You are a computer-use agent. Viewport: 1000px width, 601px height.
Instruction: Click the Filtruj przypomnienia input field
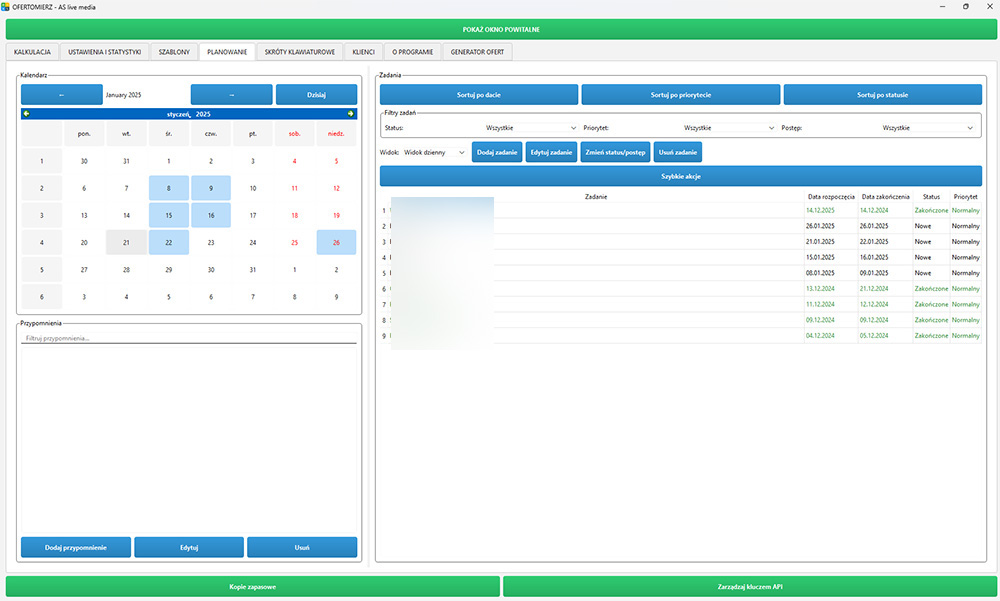(188, 338)
